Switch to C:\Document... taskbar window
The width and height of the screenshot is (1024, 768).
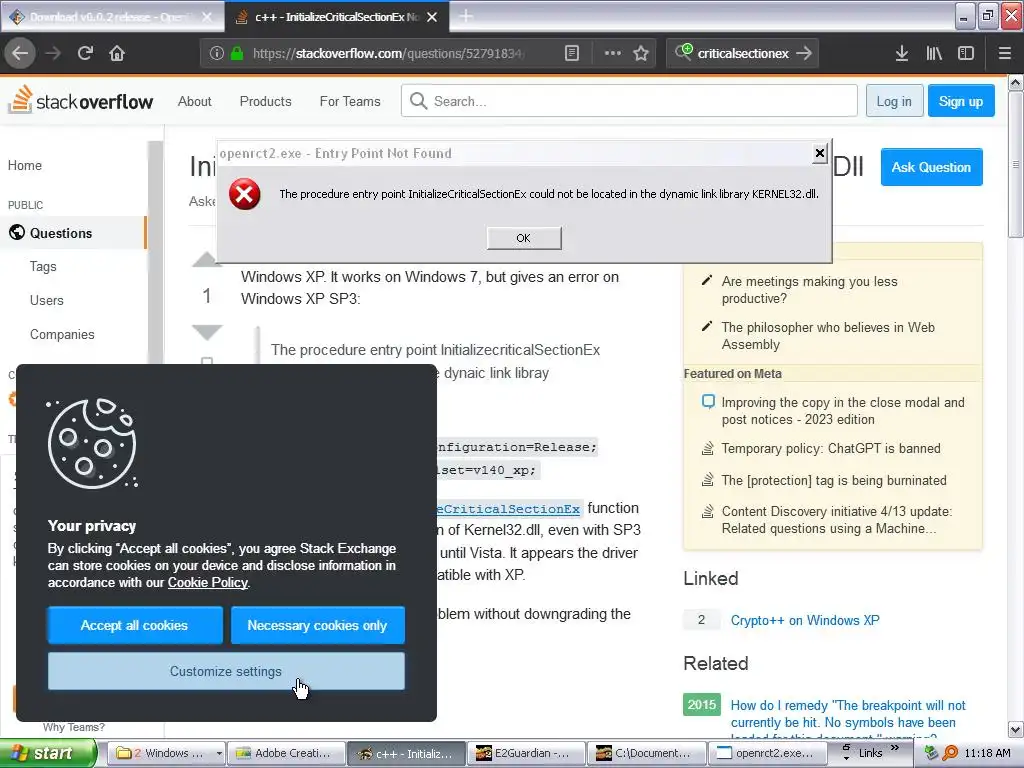point(647,753)
